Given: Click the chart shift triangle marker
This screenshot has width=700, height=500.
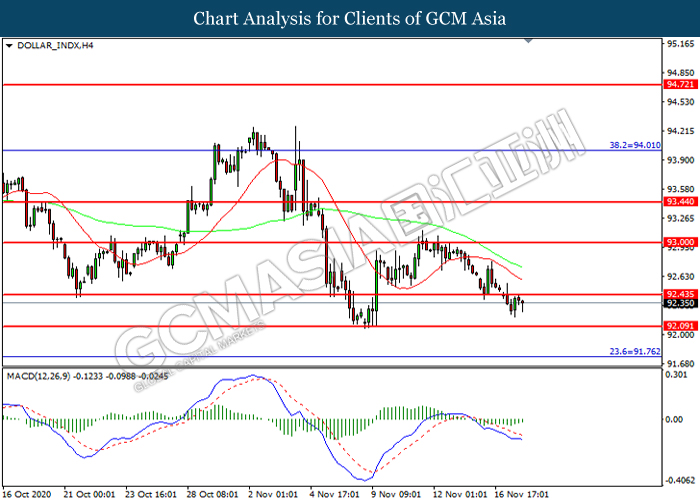Looking at the screenshot, I should click(529, 41).
